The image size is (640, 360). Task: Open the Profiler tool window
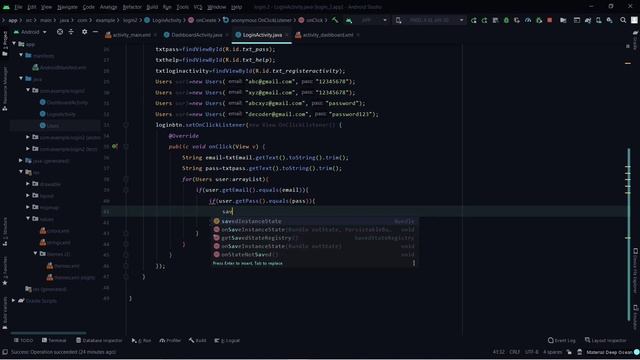point(170,340)
